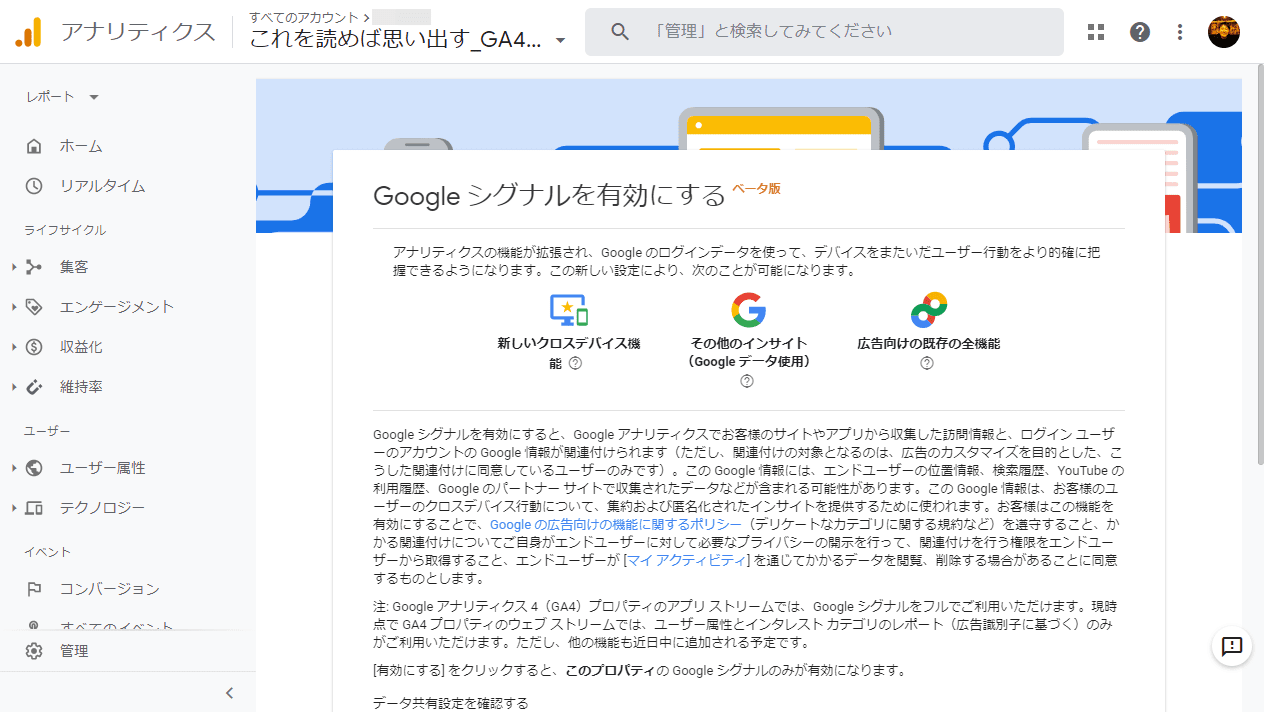The width and height of the screenshot is (1264, 712).
Task: Collapse the left sidebar chevron
Action: coord(229,693)
